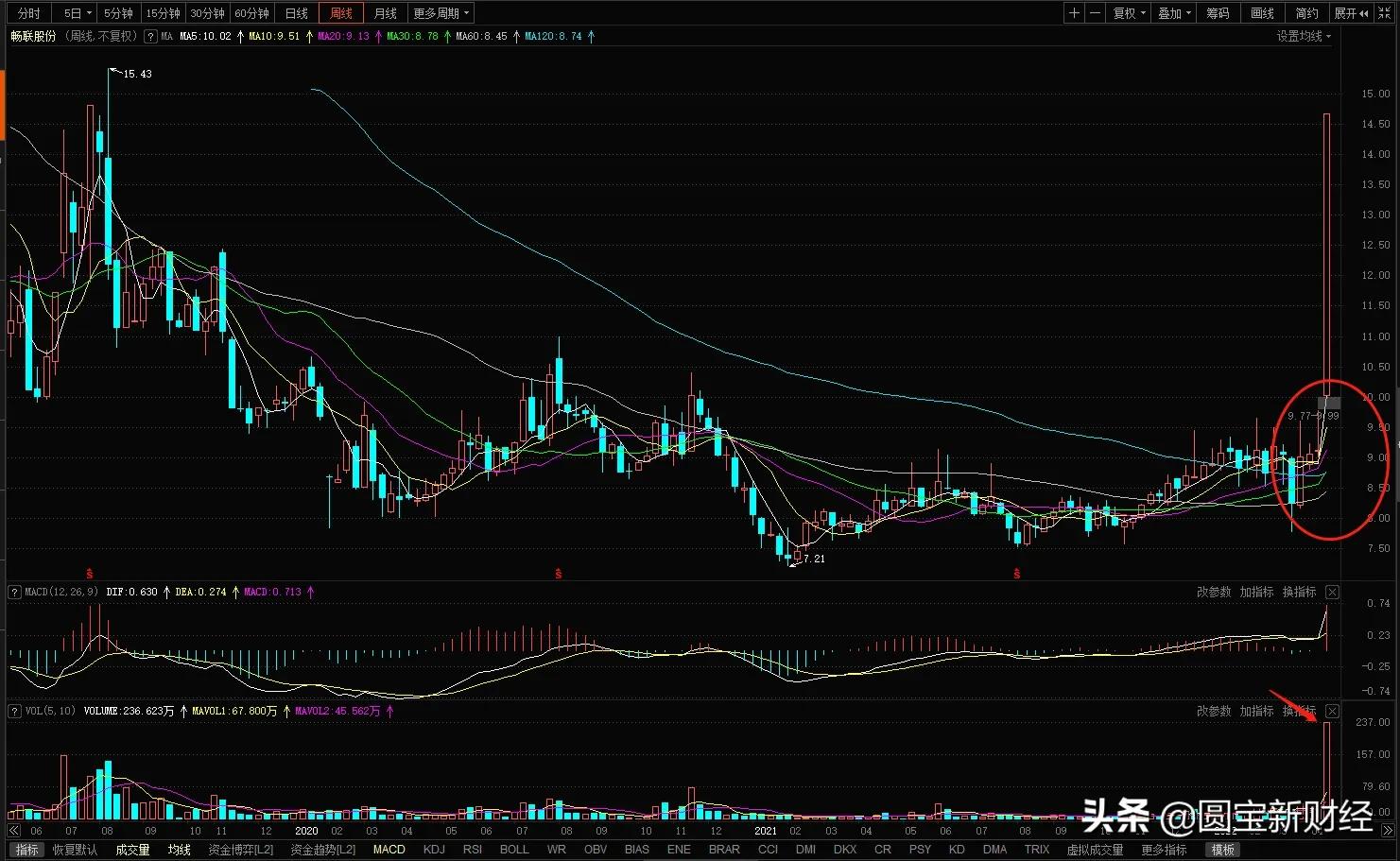1400x861 pixels.
Task: Select the BRAR indicator
Action: click(724, 850)
